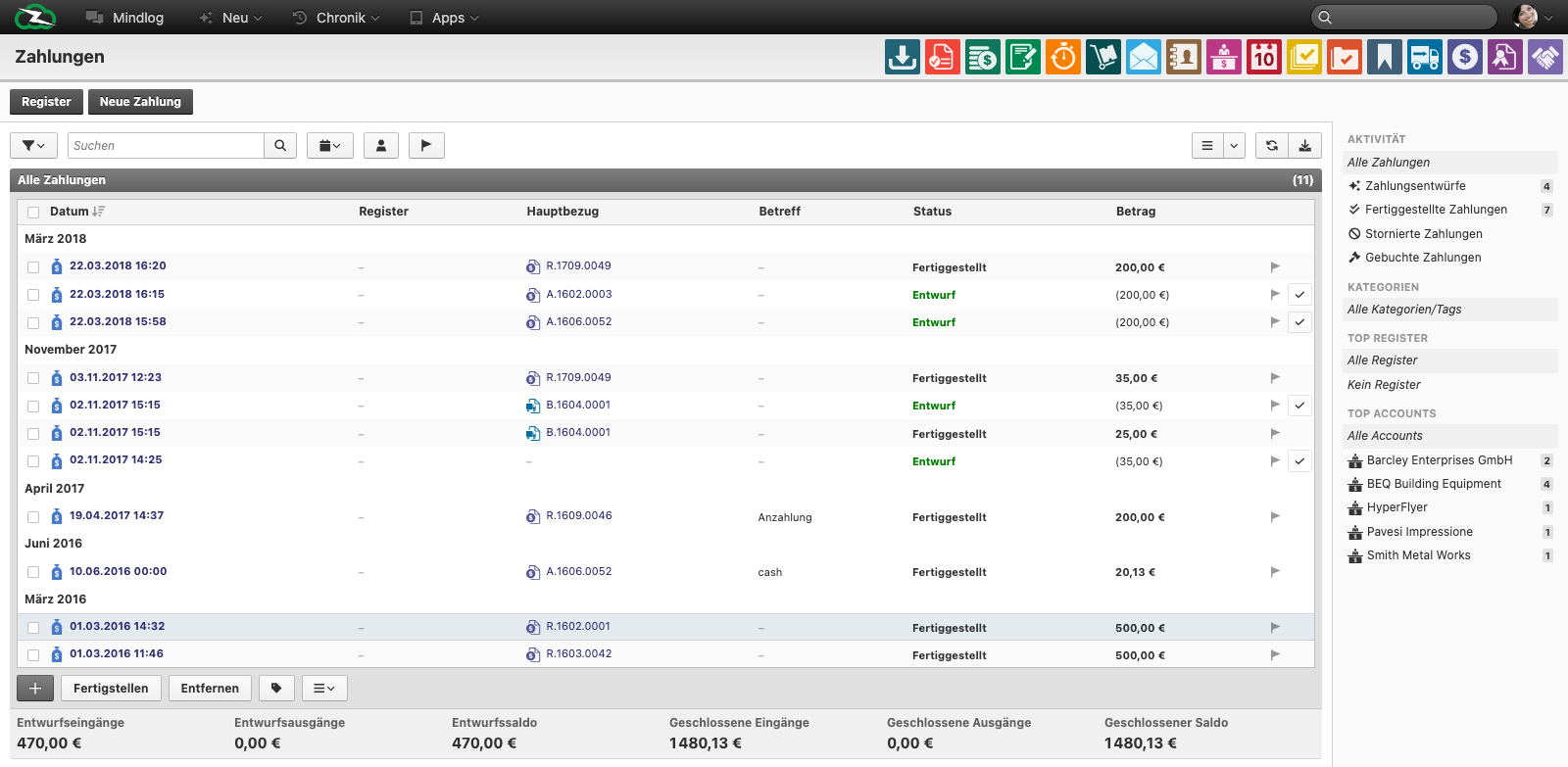This screenshot has width=1568, height=767.
Task: Export the payments list with download button
Action: click(1305, 145)
